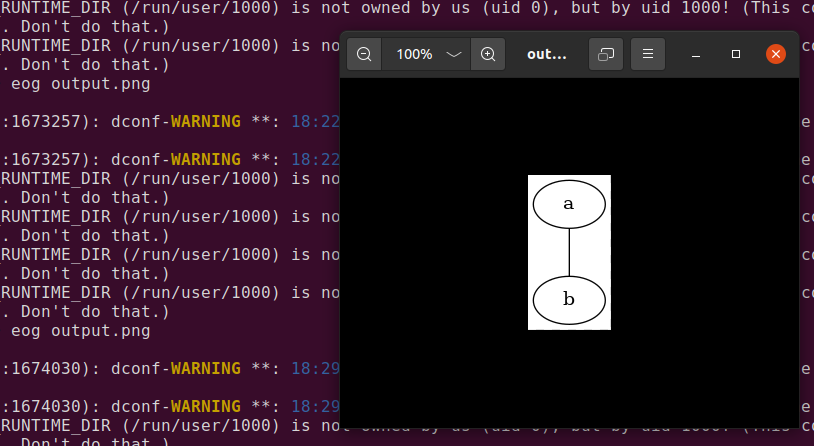
Task: Click the black area below the graph image
Action: [569, 380]
